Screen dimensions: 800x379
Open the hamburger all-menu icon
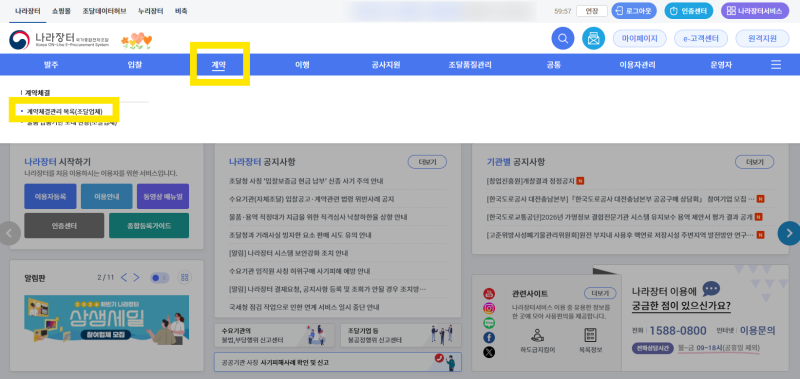click(x=776, y=65)
